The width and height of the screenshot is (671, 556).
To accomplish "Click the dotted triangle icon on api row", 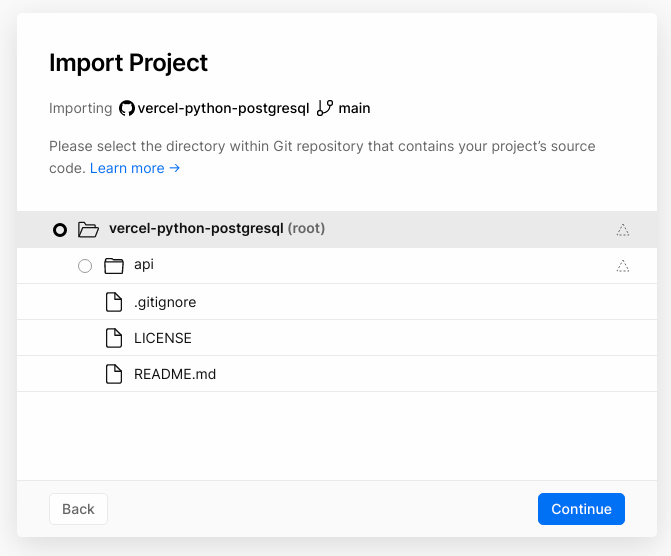I will (x=623, y=266).
